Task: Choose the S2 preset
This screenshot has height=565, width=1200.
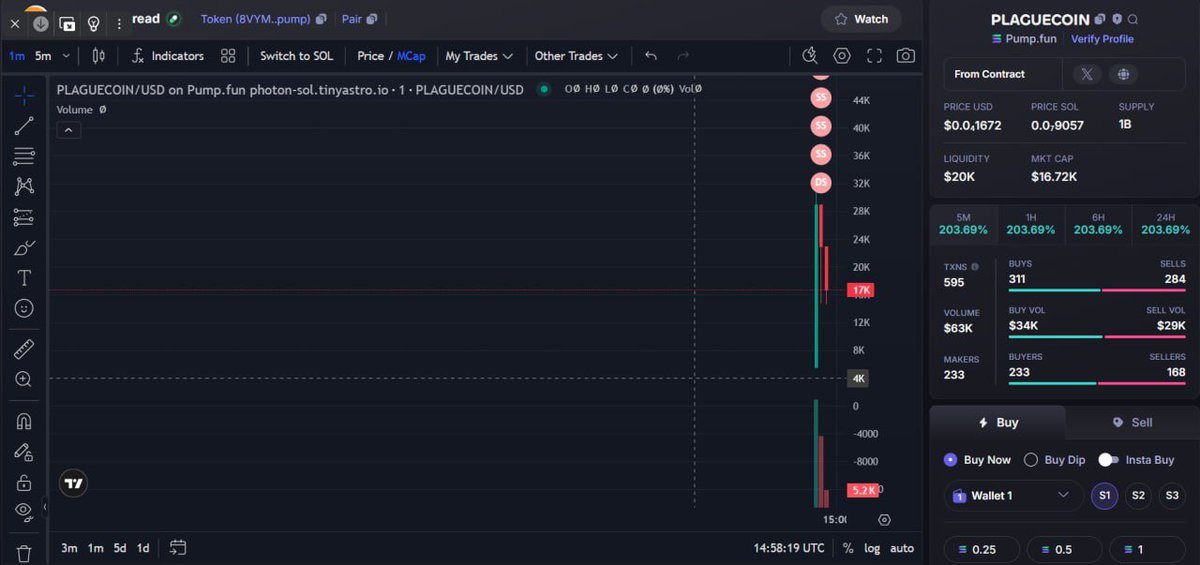Action: coord(1138,495)
